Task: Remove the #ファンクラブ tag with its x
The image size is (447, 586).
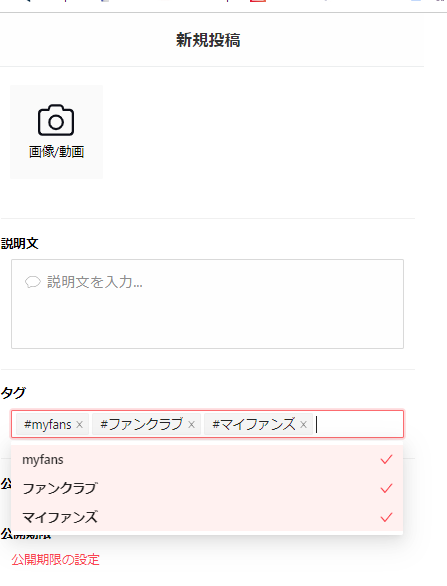Action: click(x=191, y=425)
